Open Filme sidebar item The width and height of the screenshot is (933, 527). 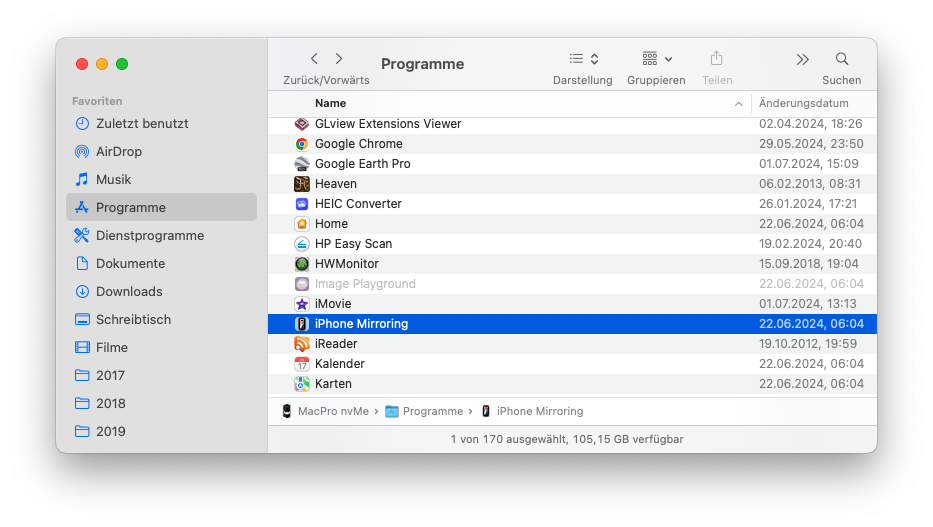(x=161, y=347)
